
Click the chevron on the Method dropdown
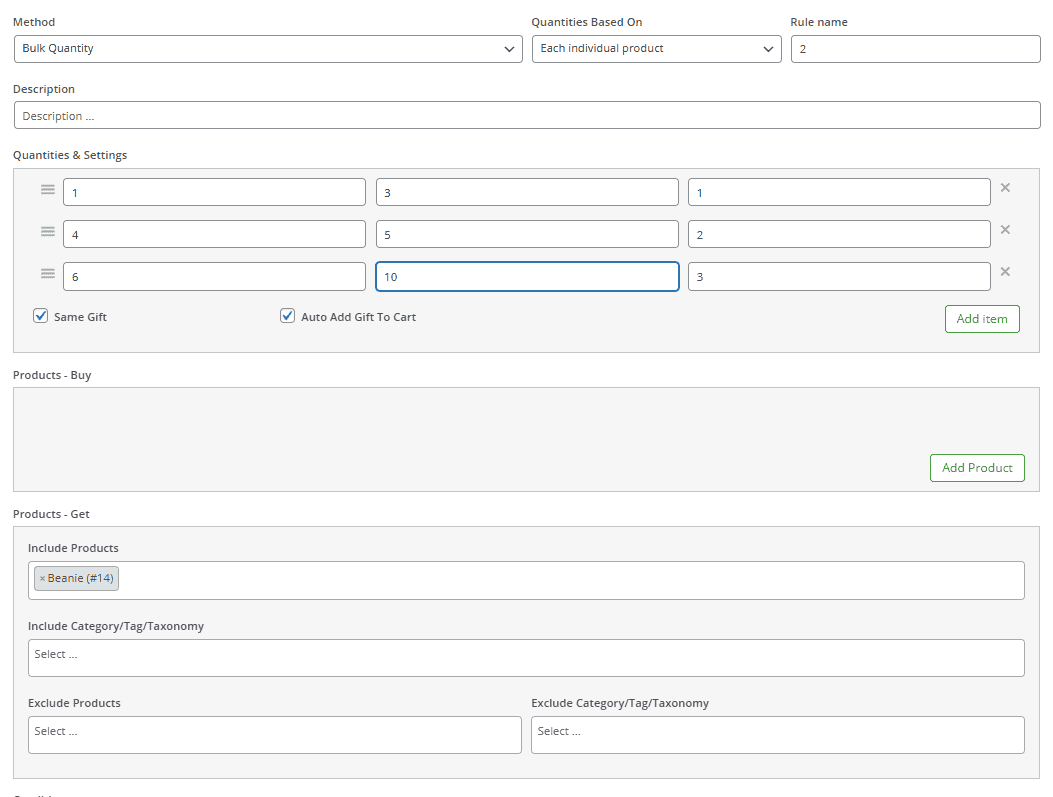509,48
